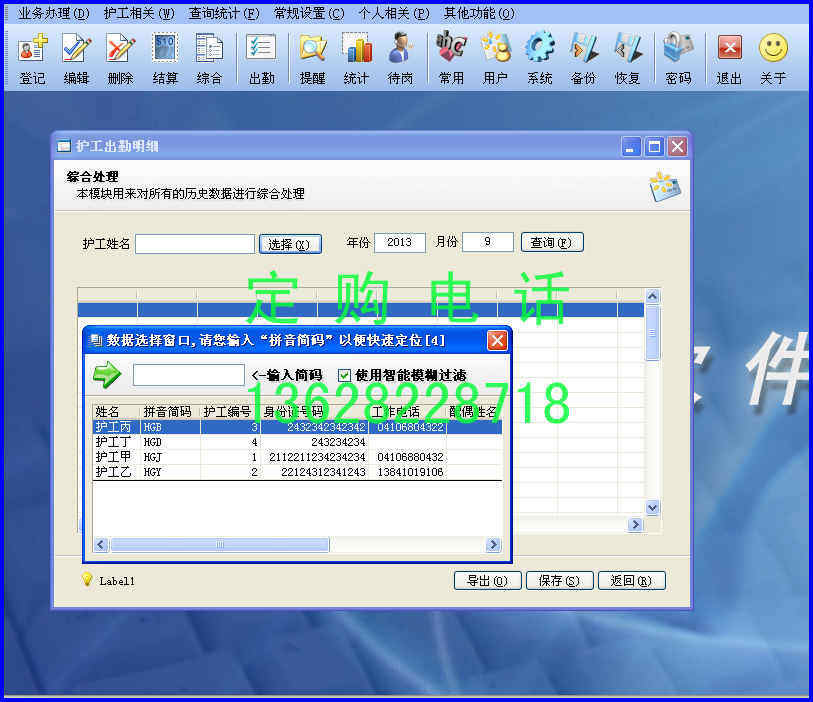The image size is (813, 702).
Task: Click the 备份 backup toolbar icon
Action: [x=583, y=58]
